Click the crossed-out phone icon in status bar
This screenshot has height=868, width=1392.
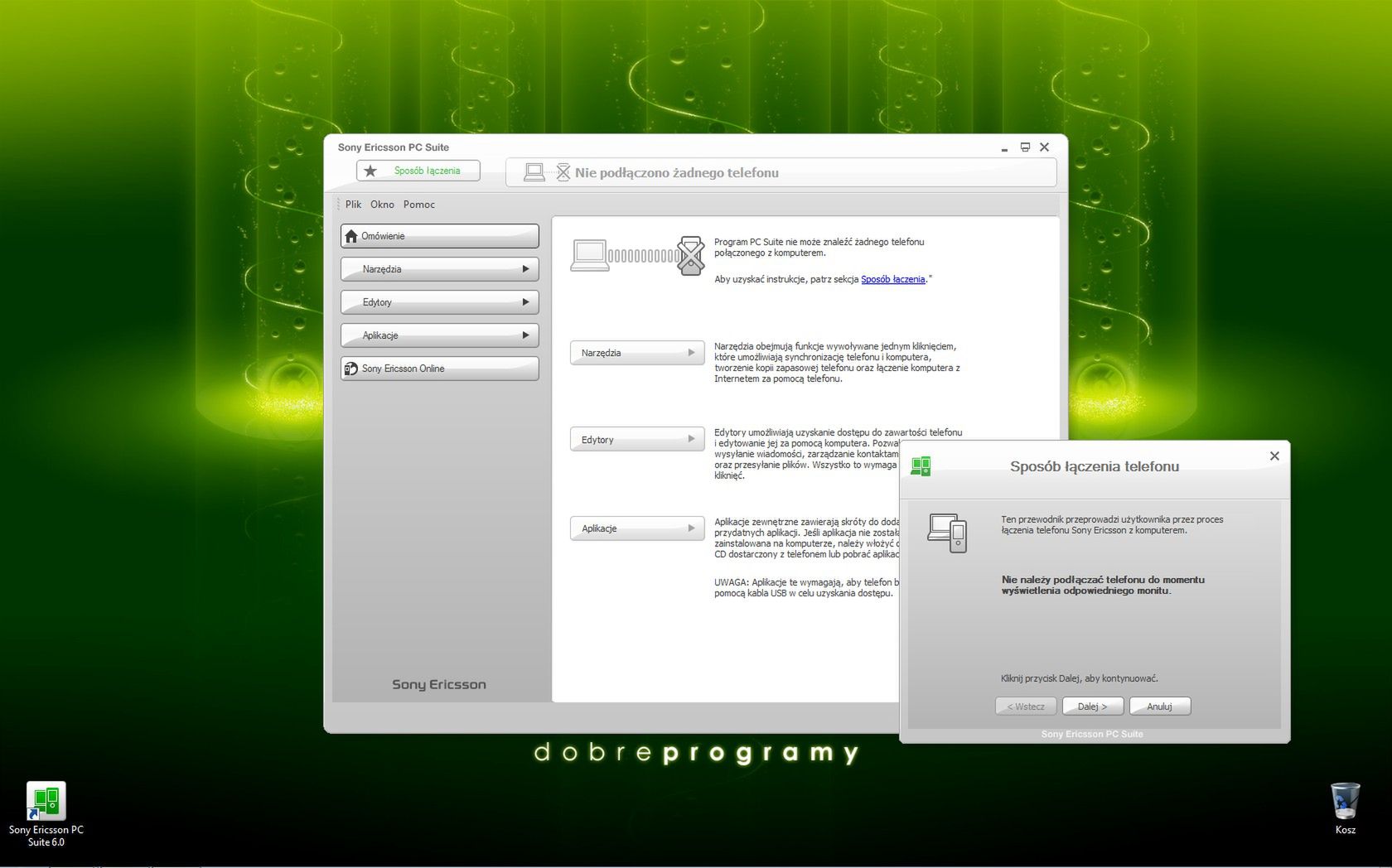click(x=563, y=172)
